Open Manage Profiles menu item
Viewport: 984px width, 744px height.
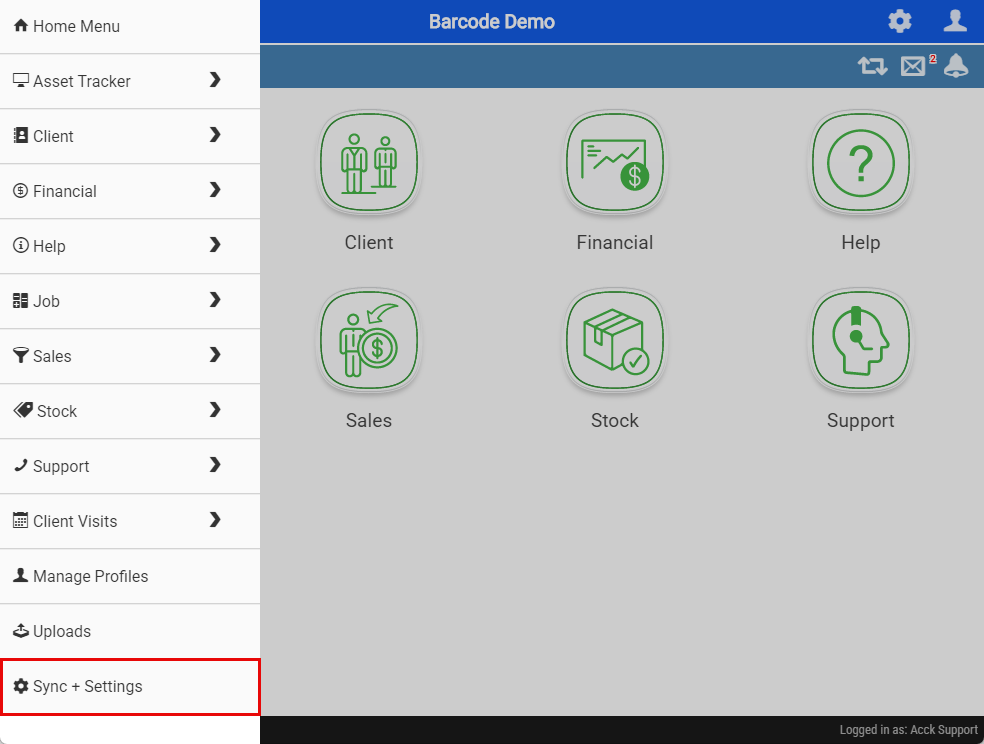(x=130, y=577)
